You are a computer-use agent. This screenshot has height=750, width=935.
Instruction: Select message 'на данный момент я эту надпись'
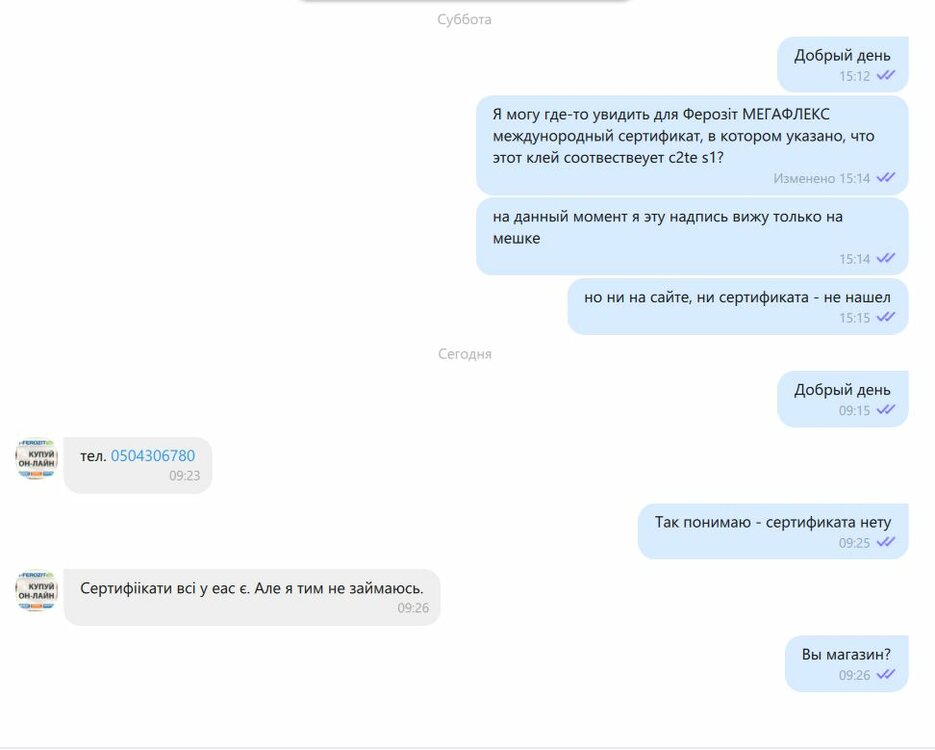point(692,237)
